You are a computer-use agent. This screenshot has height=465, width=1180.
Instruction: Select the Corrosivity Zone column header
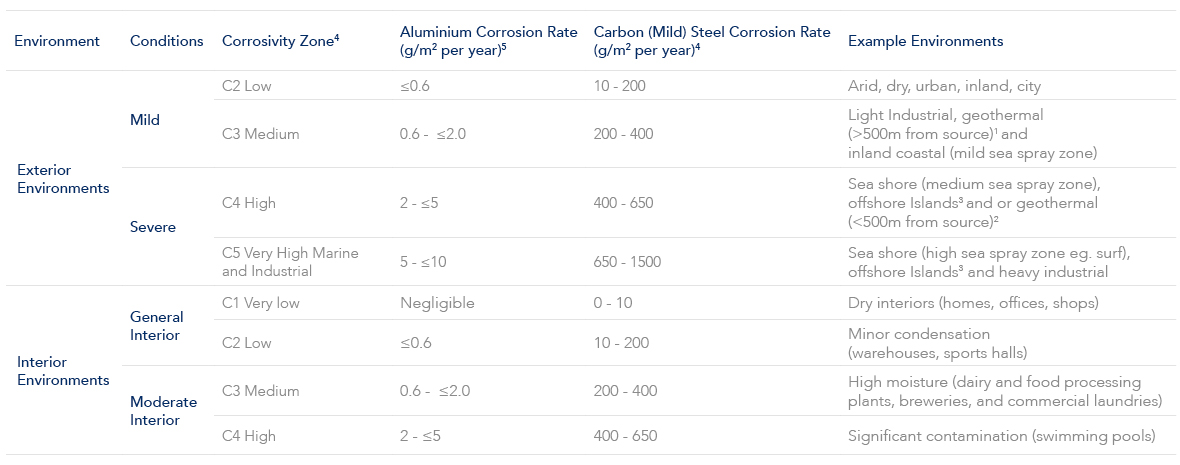[x=282, y=41]
